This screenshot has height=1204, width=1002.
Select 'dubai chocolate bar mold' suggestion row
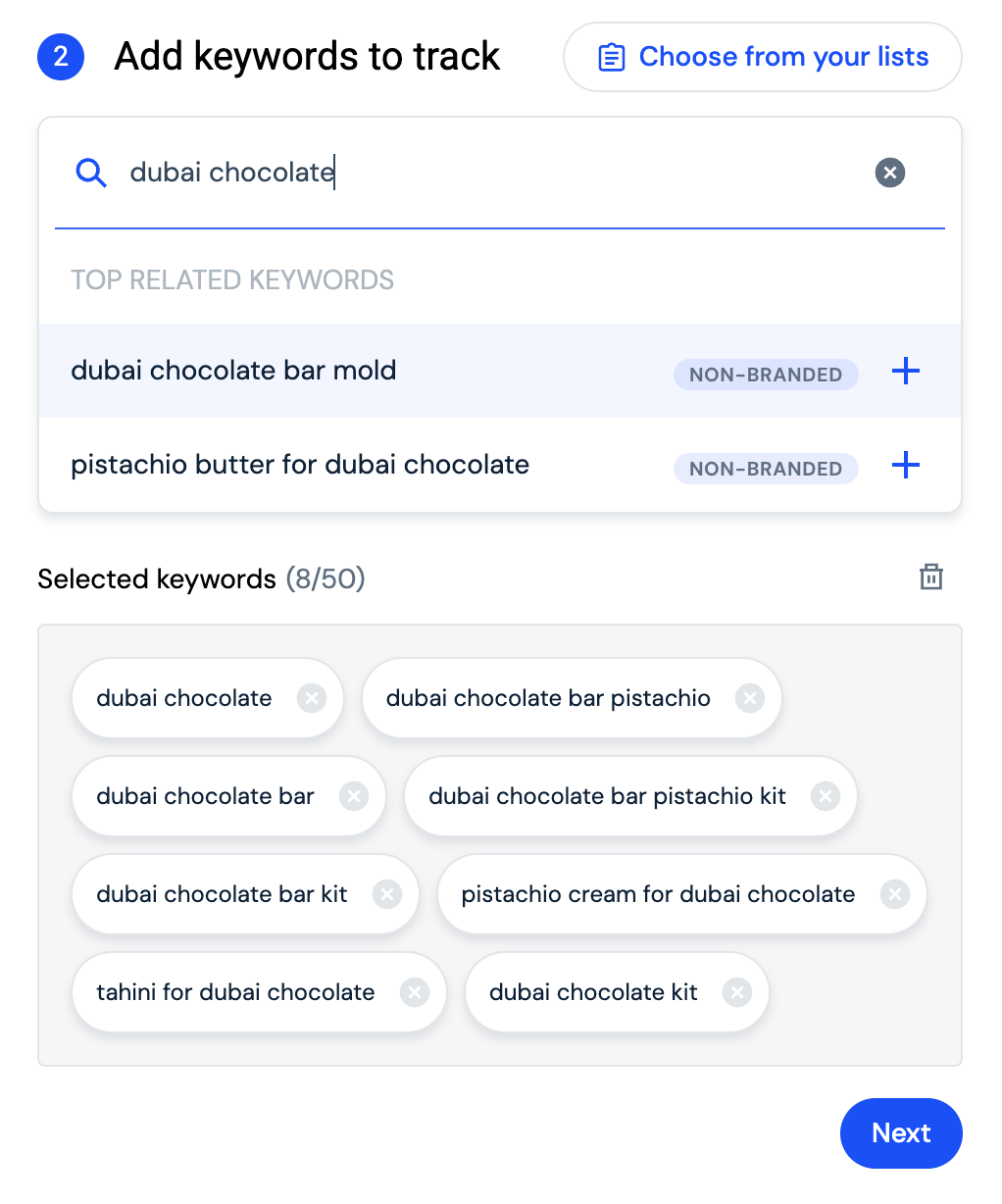point(500,371)
